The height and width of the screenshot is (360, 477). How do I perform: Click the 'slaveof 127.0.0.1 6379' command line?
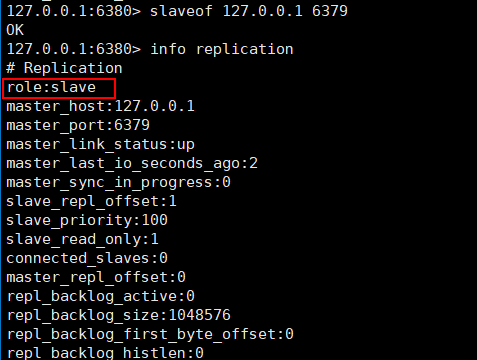pos(177,11)
